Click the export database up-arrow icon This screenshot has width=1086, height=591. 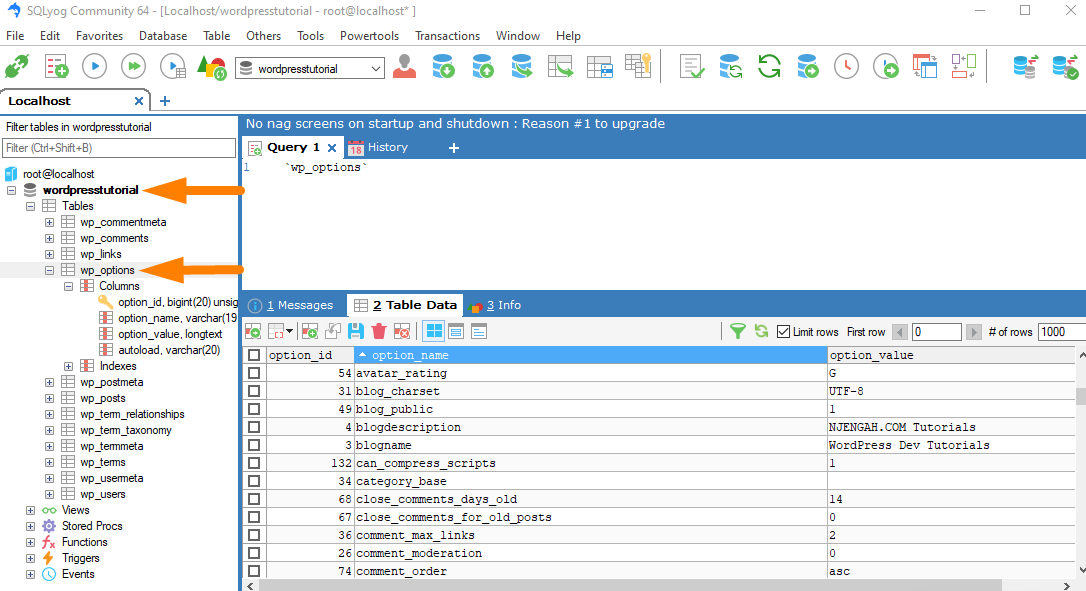click(483, 67)
